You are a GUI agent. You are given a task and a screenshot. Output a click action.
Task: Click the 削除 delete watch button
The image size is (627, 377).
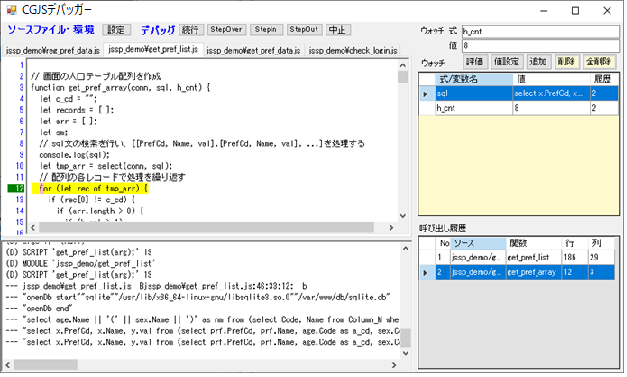567,62
